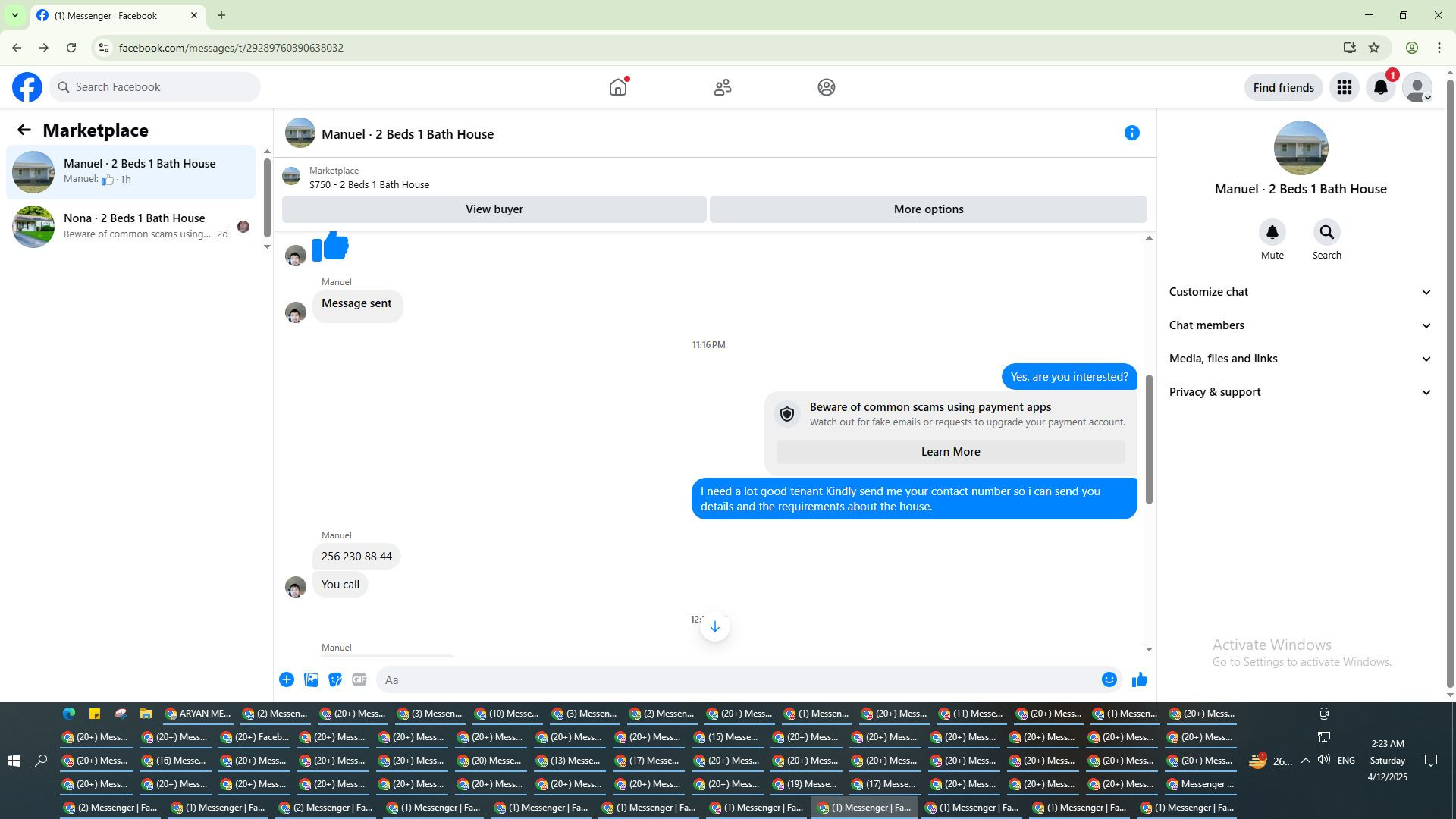Screen dimensions: 1456x819
Task: Open the Friends icon in top navigation
Action: click(723, 87)
